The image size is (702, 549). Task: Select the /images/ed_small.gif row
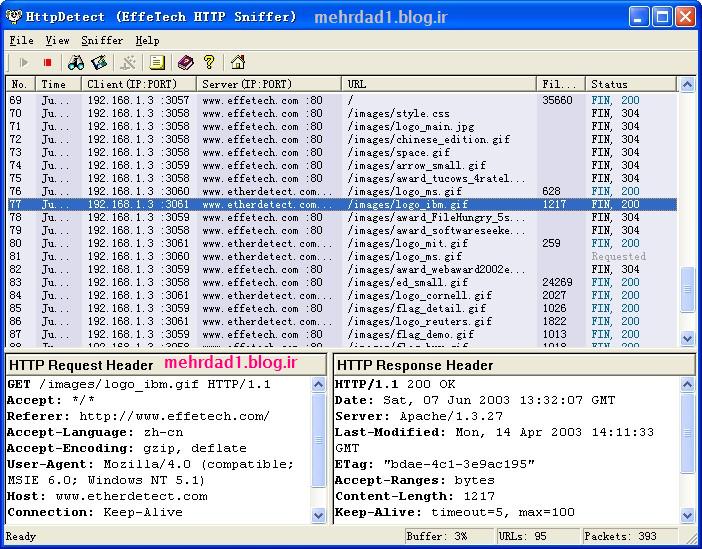pyautogui.click(x=342, y=282)
